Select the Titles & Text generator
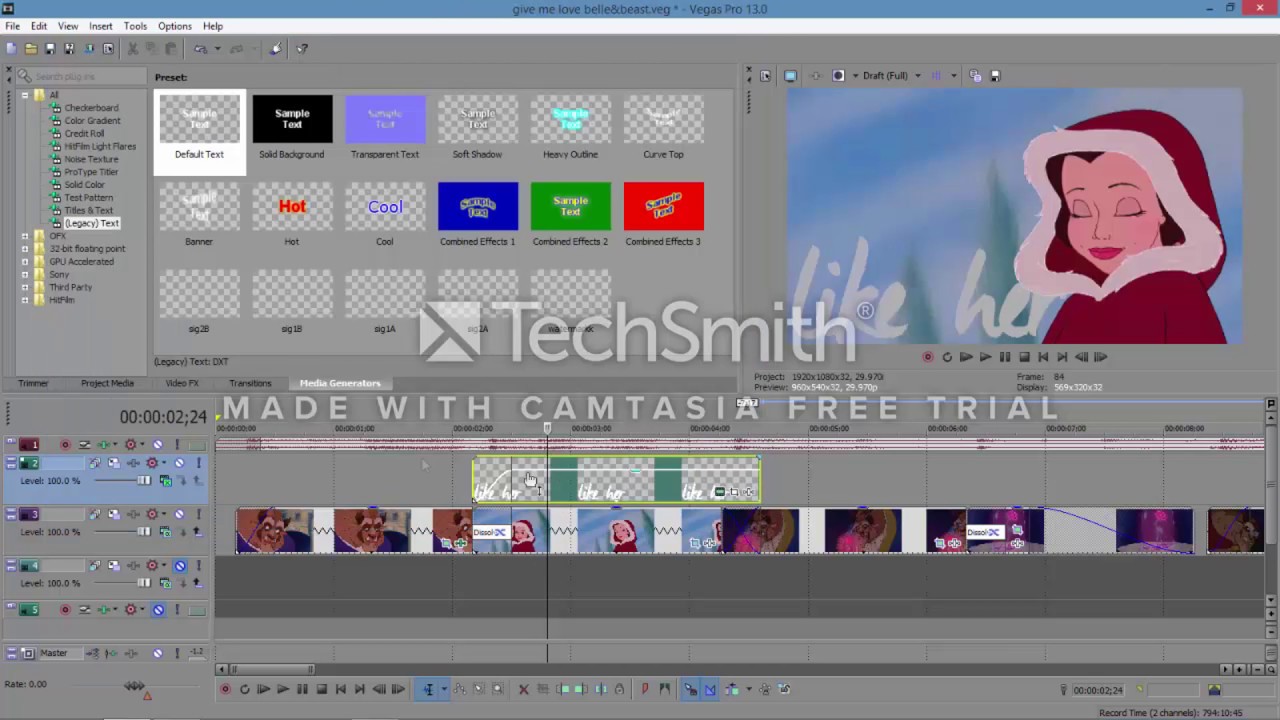This screenshot has height=720, width=1280. (89, 210)
